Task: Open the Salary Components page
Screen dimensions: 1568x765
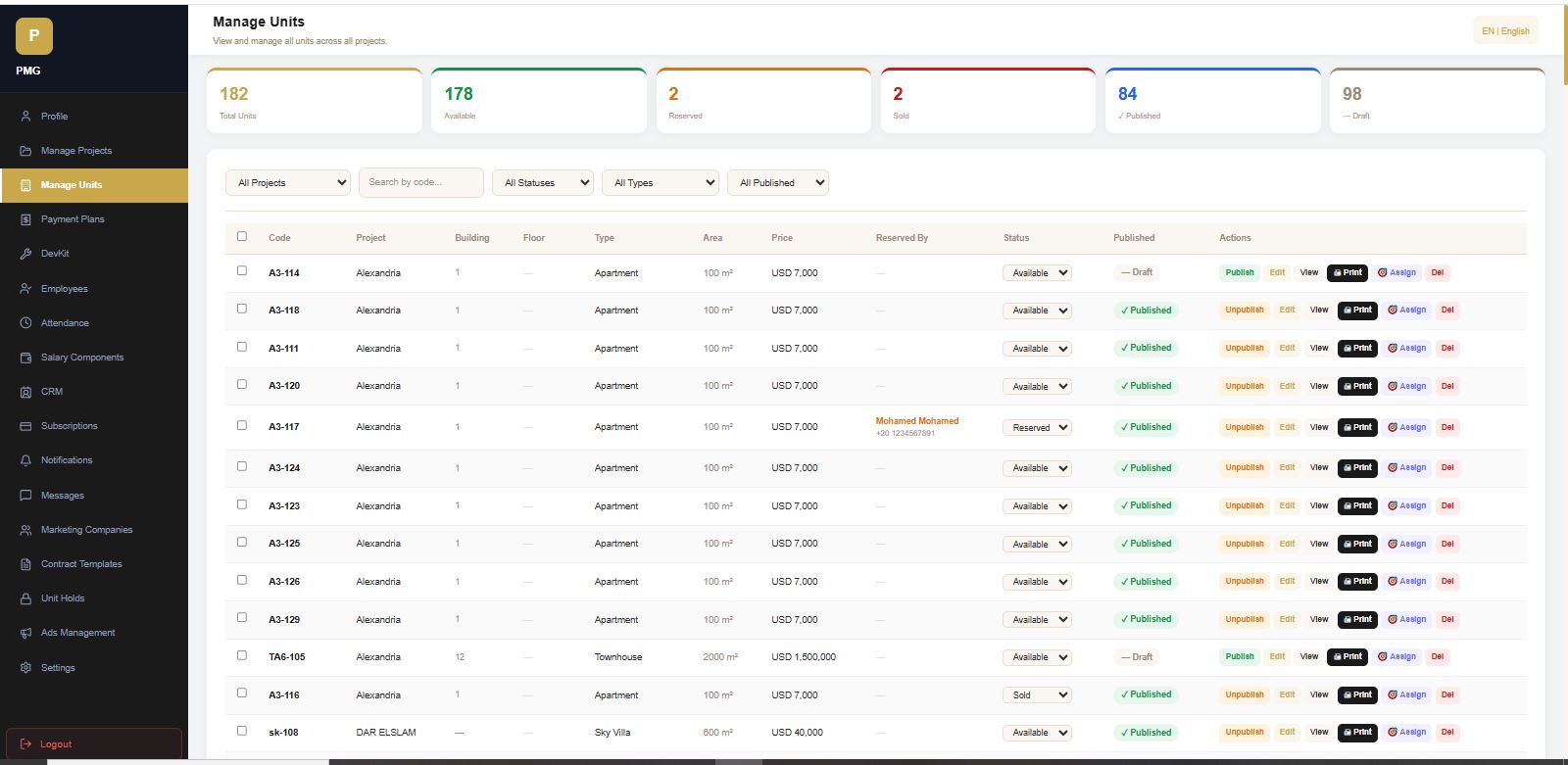Action: (x=94, y=358)
